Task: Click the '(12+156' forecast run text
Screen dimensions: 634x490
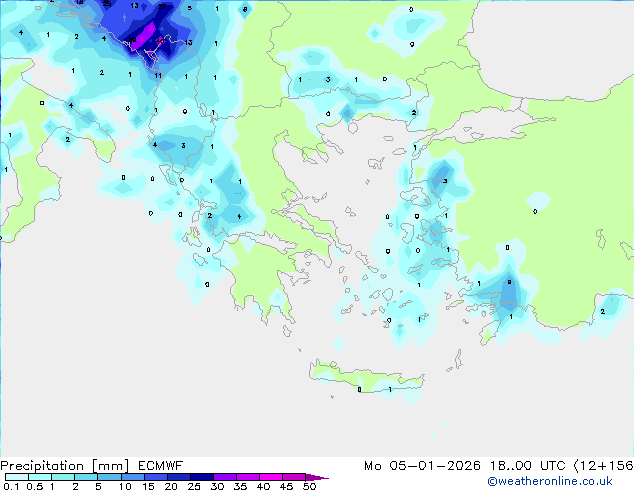Action: pyautogui.click(x=603, y=466)
